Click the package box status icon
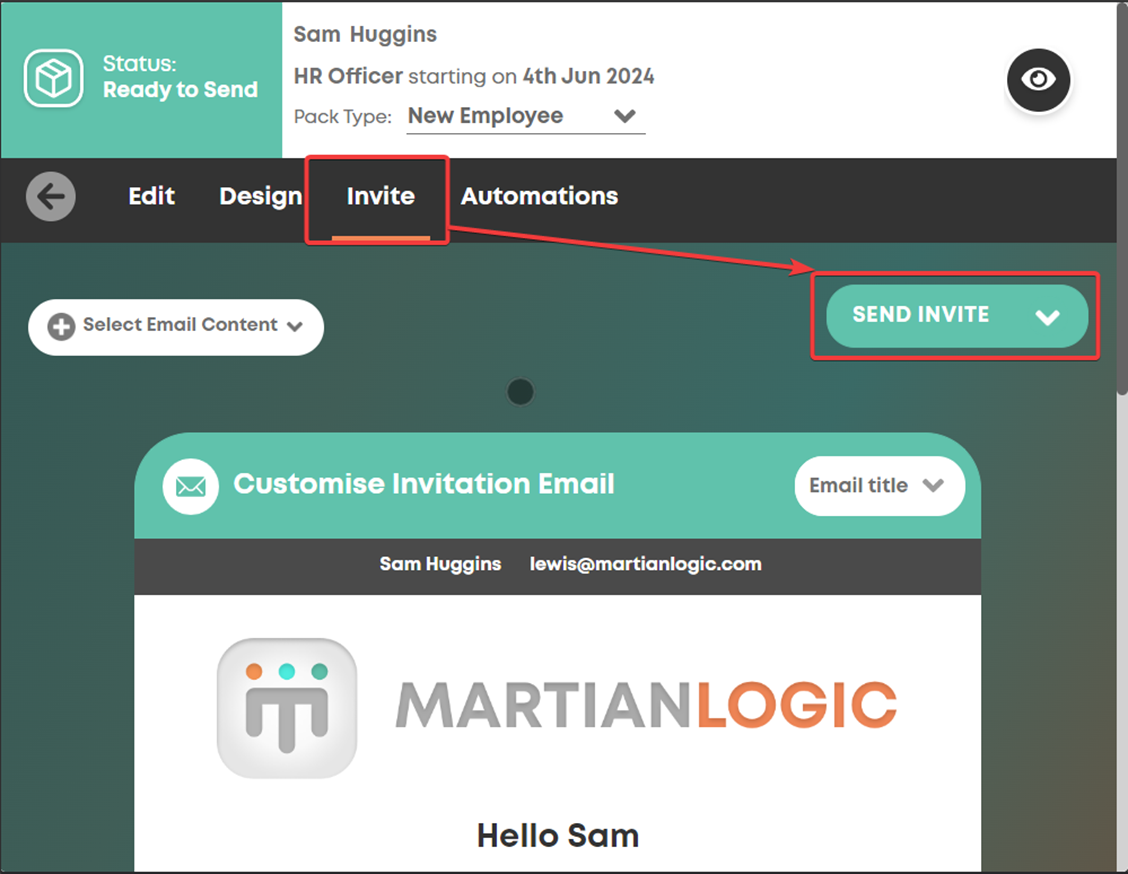Image resolution: width=1128 pixels, height=874 pixels. (x=53, y=78)
